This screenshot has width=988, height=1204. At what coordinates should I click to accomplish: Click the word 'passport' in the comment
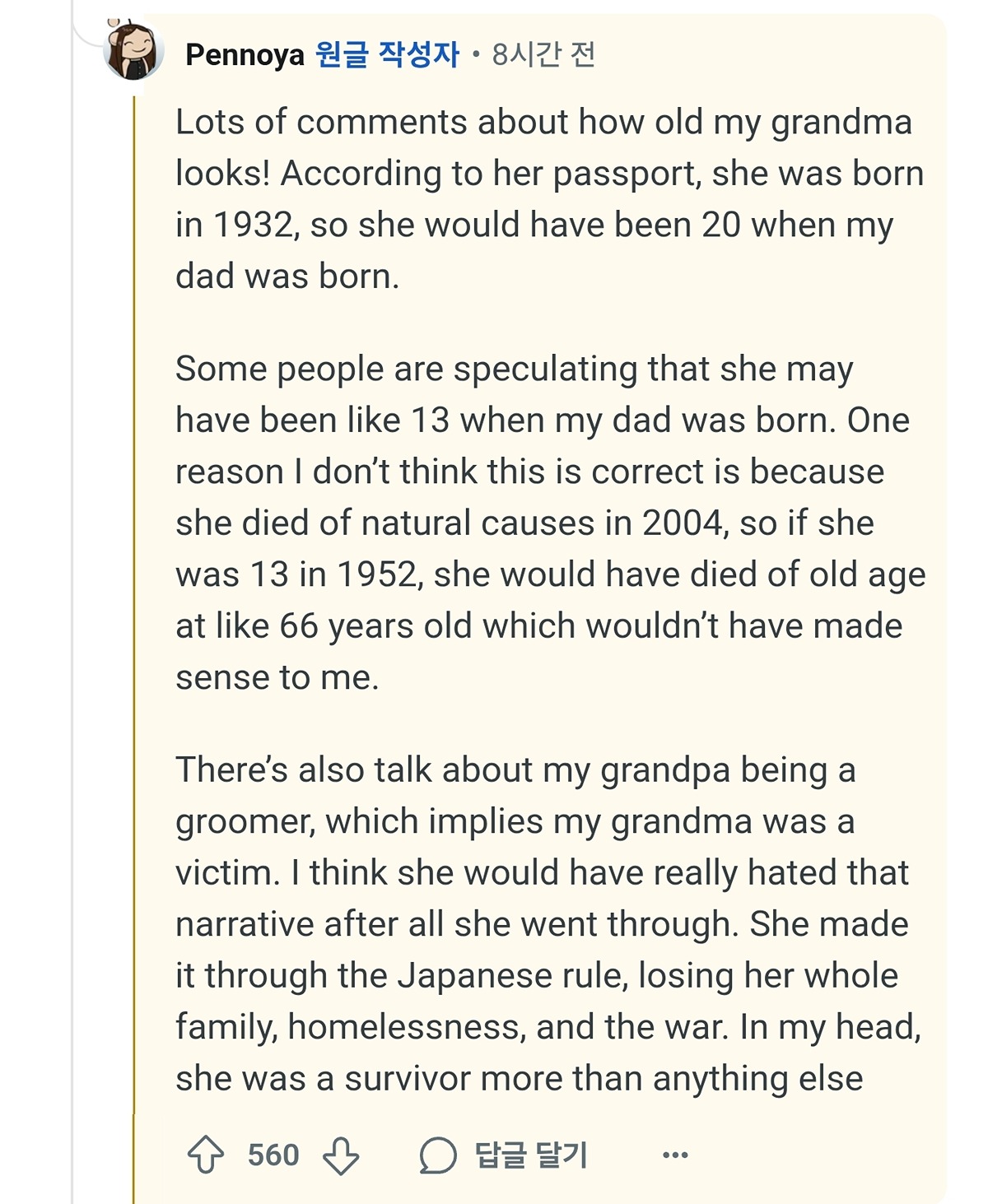click(x=626, y=174)
